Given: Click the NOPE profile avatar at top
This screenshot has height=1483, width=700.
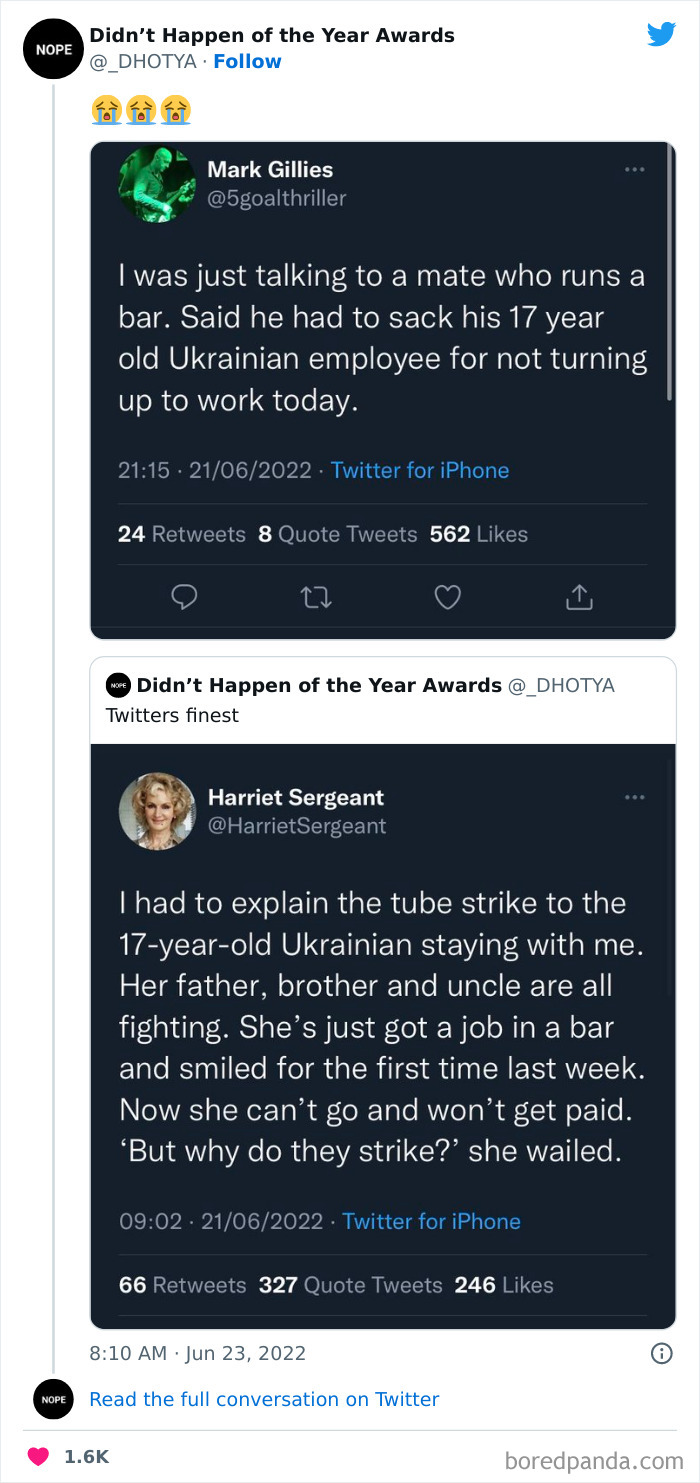Looking at the screenshot, I should point(51,48).
